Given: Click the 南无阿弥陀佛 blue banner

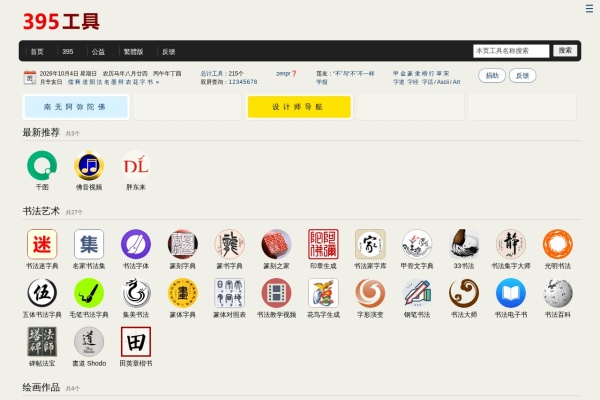Looking at the screenshot, I should [76, 107].
